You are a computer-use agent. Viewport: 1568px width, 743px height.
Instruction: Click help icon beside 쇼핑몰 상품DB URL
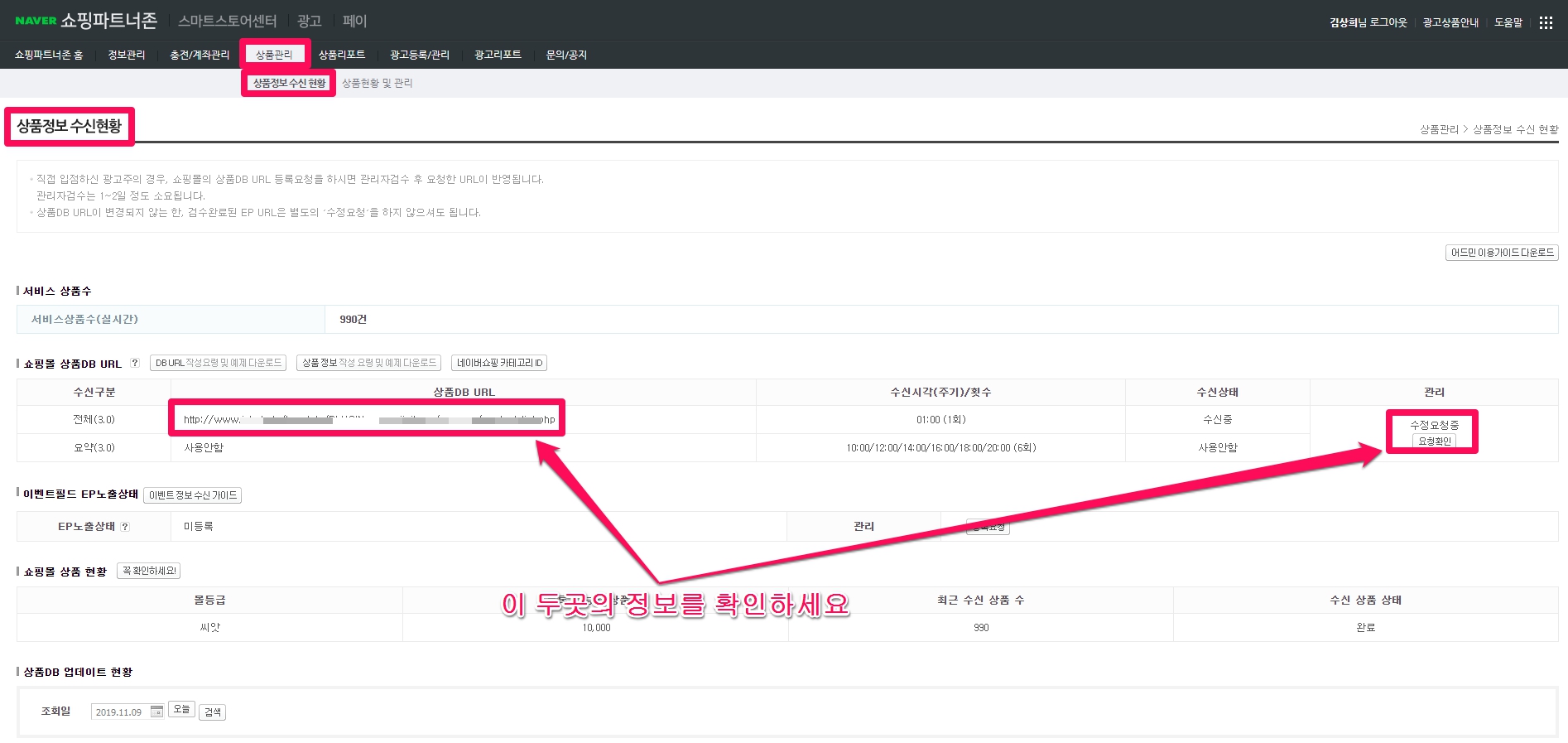(x=135, y=363)
